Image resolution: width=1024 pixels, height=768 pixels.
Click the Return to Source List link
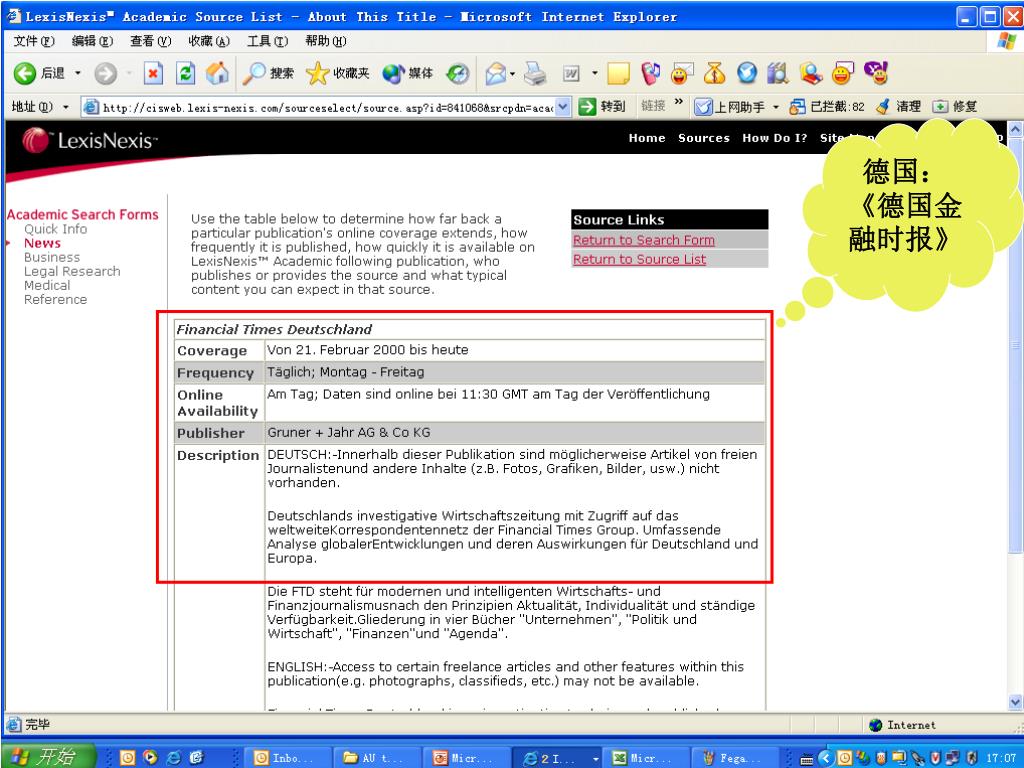point(639,259)
